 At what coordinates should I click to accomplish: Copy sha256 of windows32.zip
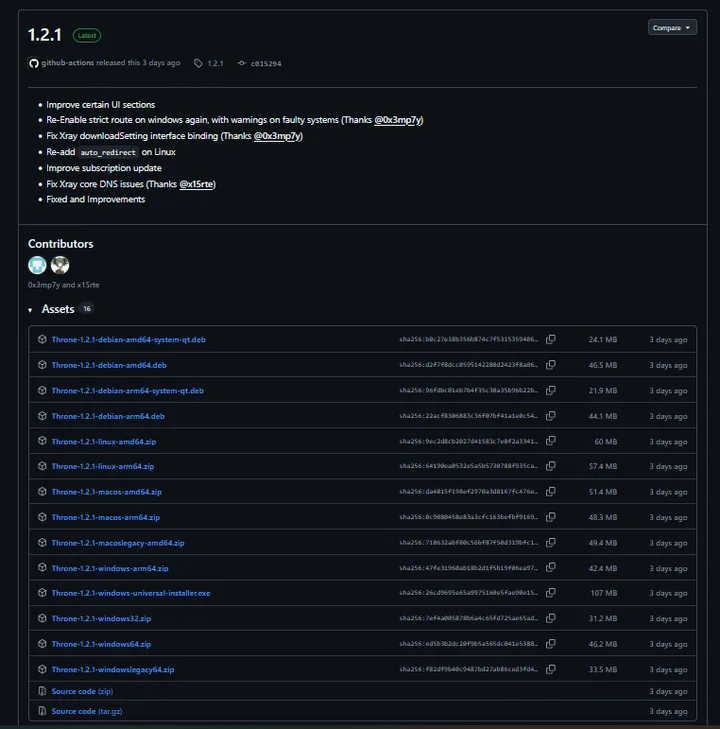pos(551,618)
